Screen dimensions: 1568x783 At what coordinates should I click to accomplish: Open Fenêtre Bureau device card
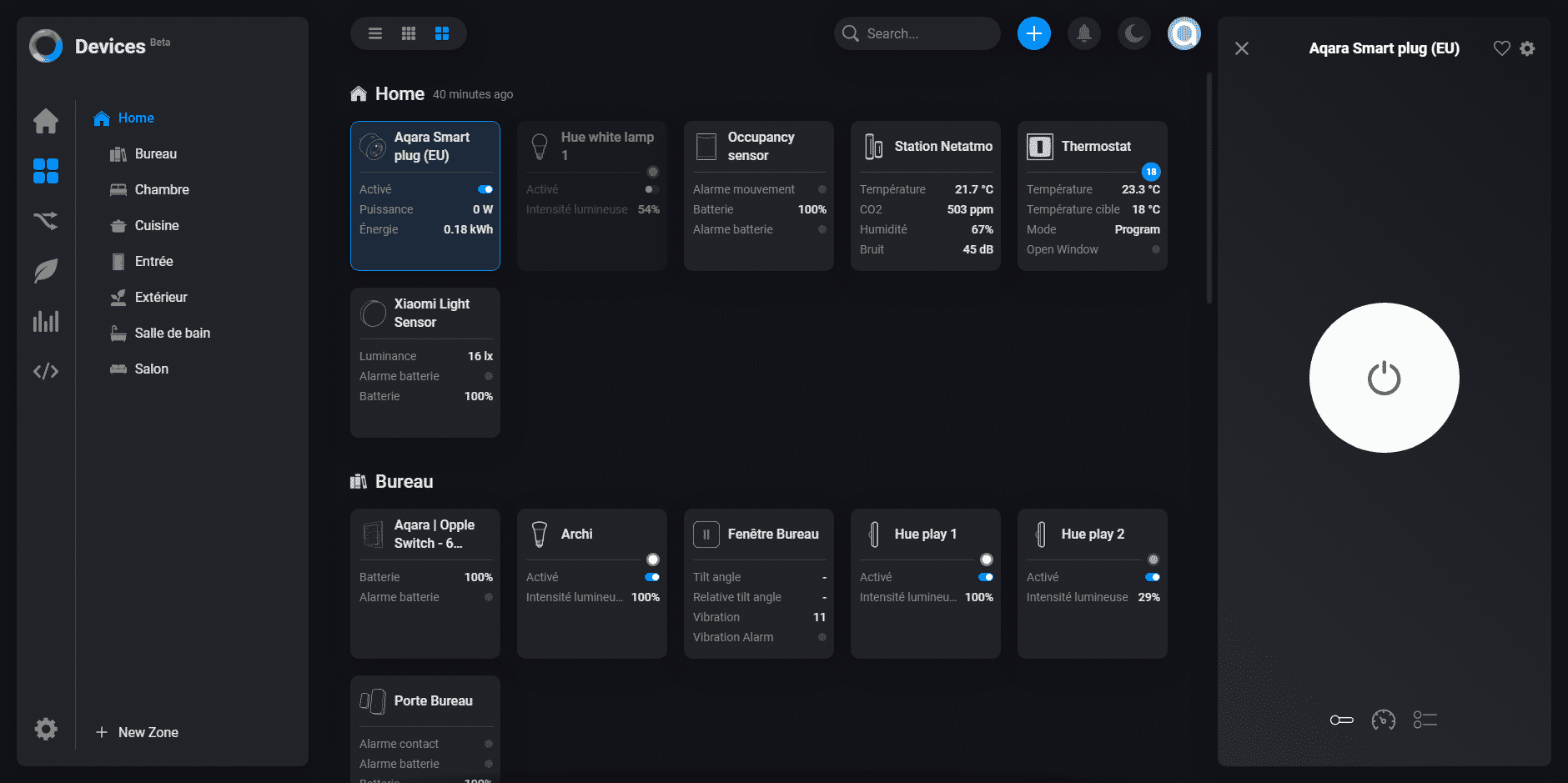tap(759, 584)
